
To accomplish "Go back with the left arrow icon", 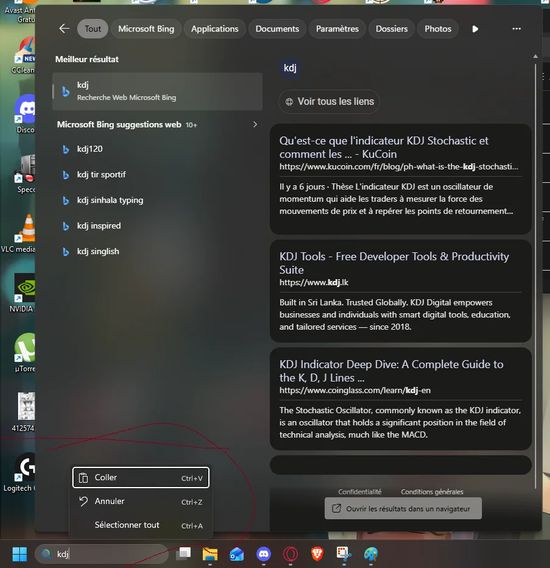I will click(64, 29).
